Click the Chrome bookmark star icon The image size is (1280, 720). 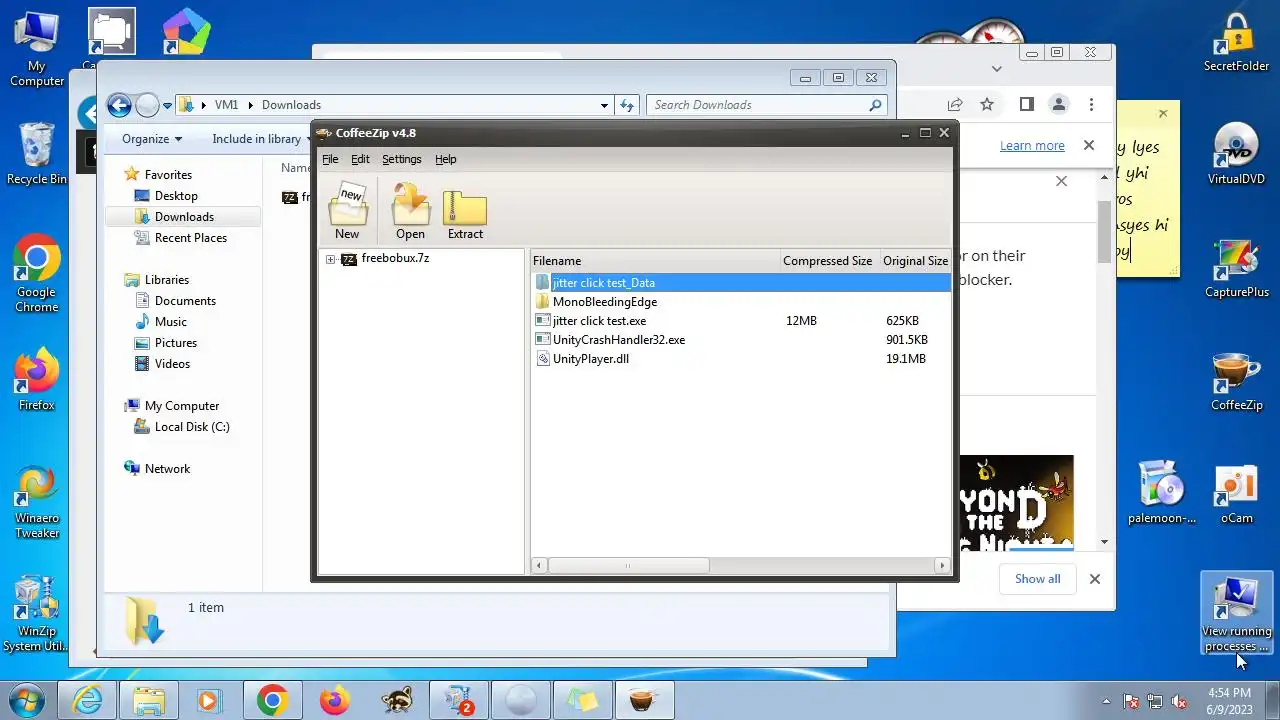(987, 104)
